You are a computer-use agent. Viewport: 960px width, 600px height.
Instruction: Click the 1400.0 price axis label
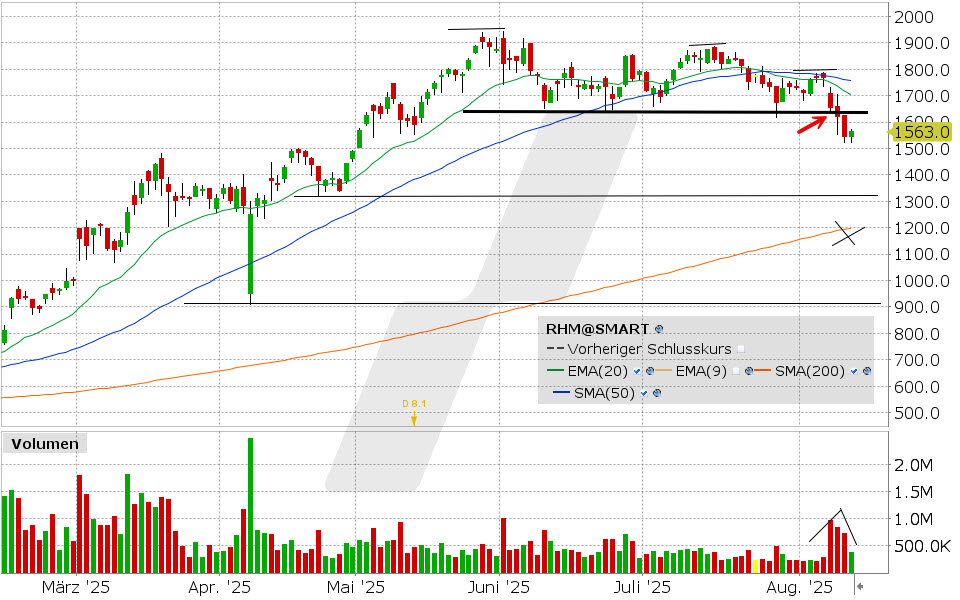[x=921, y=176]
